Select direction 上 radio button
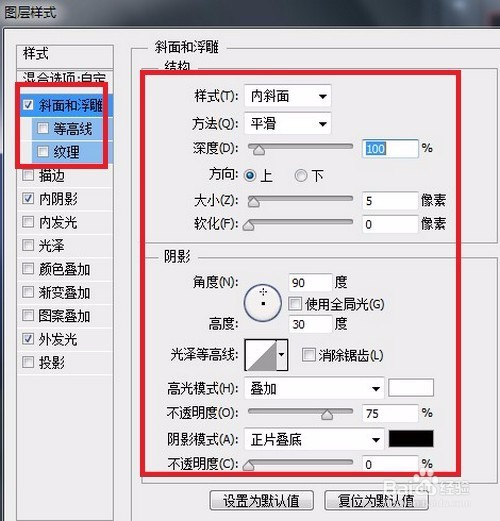 [250, 175]
